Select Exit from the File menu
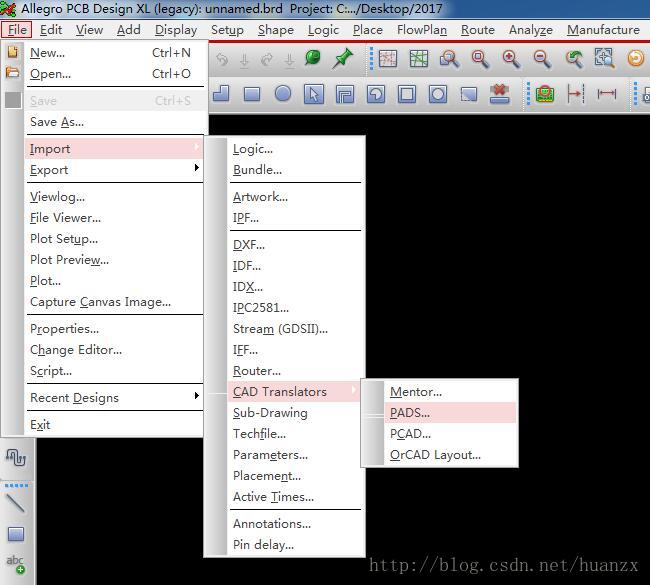The image size is (650, 585). click(x=40, y=425)
